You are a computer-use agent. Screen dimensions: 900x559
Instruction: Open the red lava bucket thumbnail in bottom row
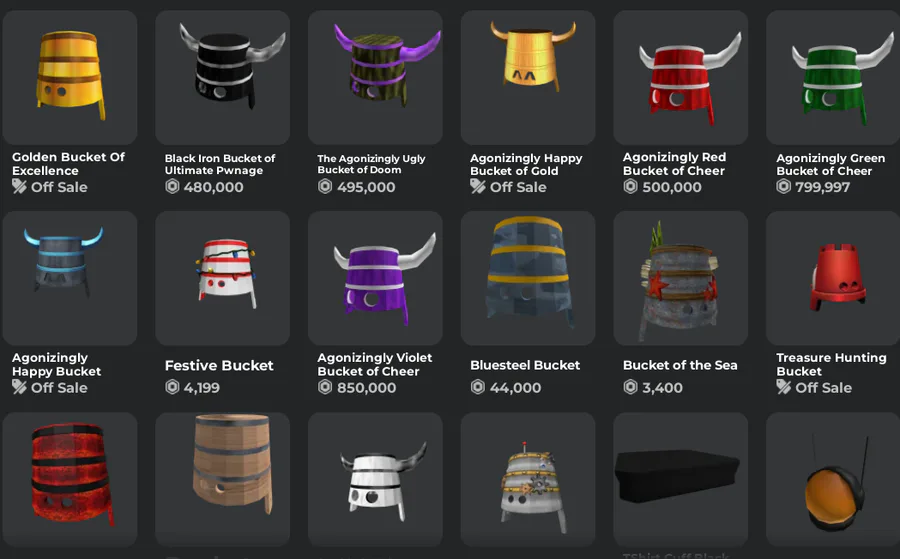click(x=69, y=479)
